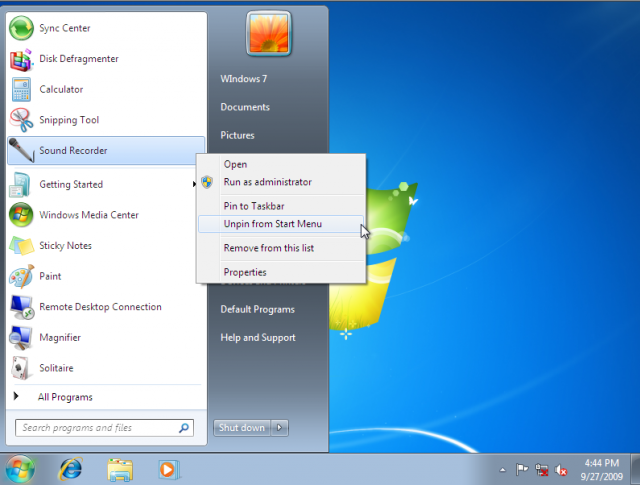This screenshot has width=640, height=485.
Task: Open the Solitaire cards icon
Action: [x=20, y=368]
